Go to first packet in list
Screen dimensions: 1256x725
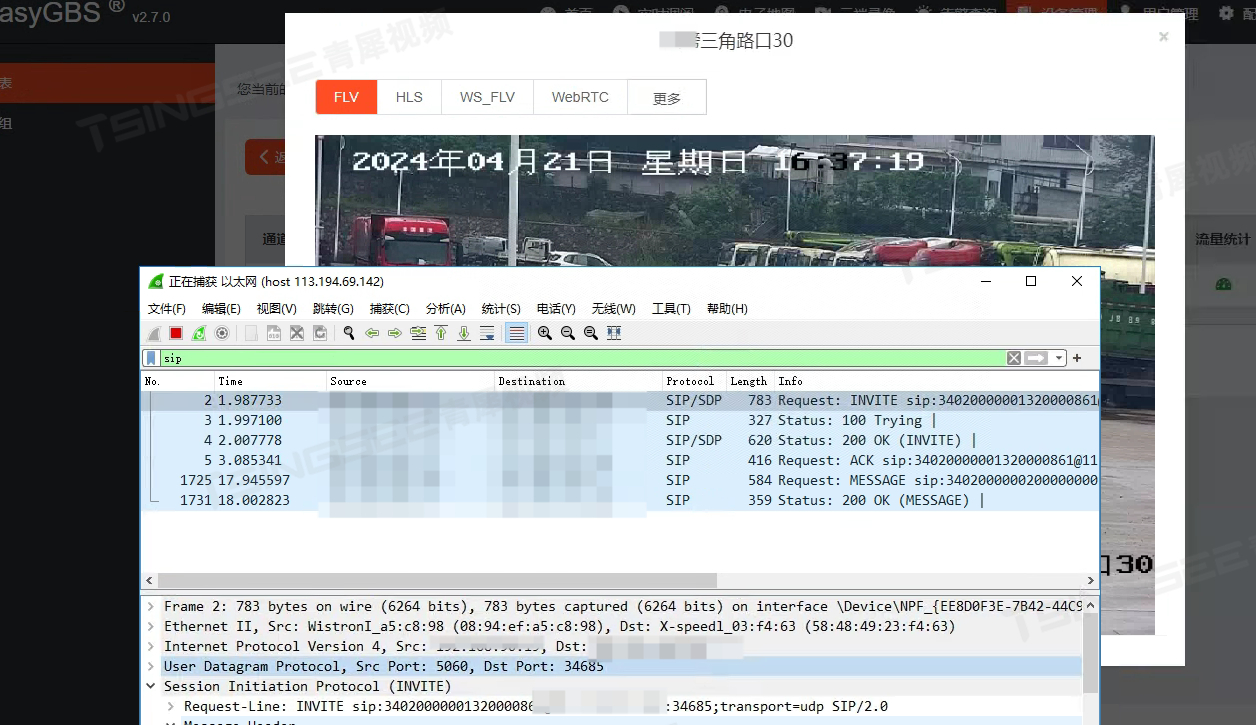tap(441, 333)
